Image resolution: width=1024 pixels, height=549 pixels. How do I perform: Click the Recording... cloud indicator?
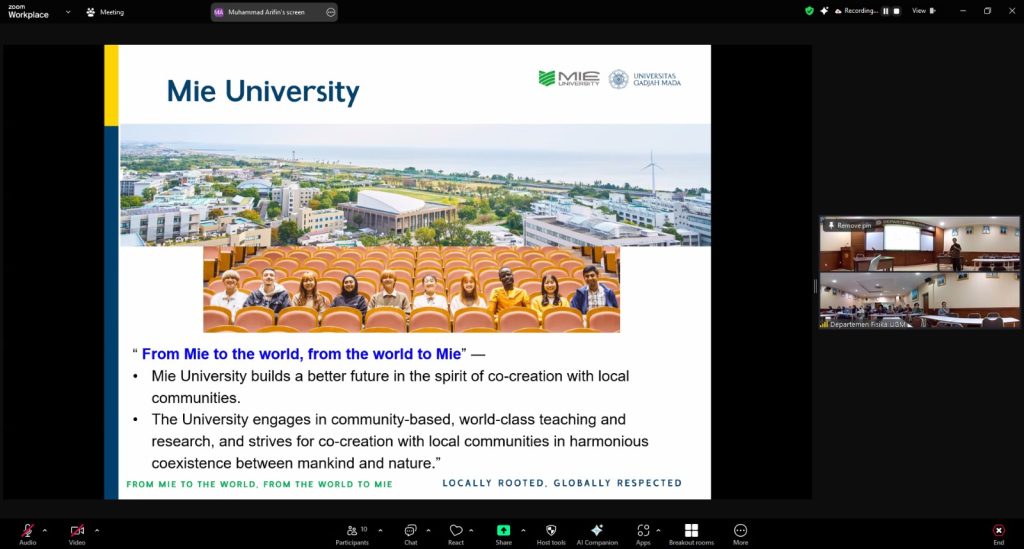pyautogui.click(x=856, y=11)
